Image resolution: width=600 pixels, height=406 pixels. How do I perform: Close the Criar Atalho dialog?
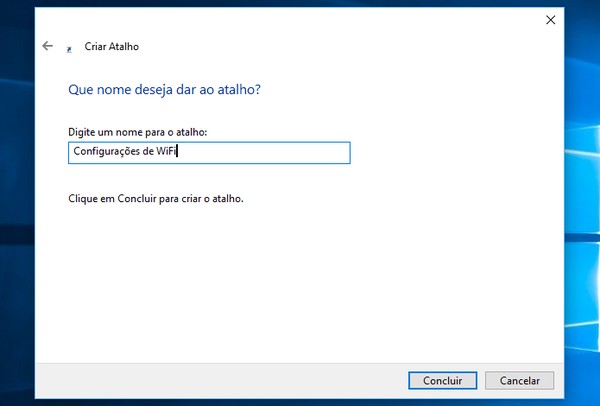pos(550,20)
